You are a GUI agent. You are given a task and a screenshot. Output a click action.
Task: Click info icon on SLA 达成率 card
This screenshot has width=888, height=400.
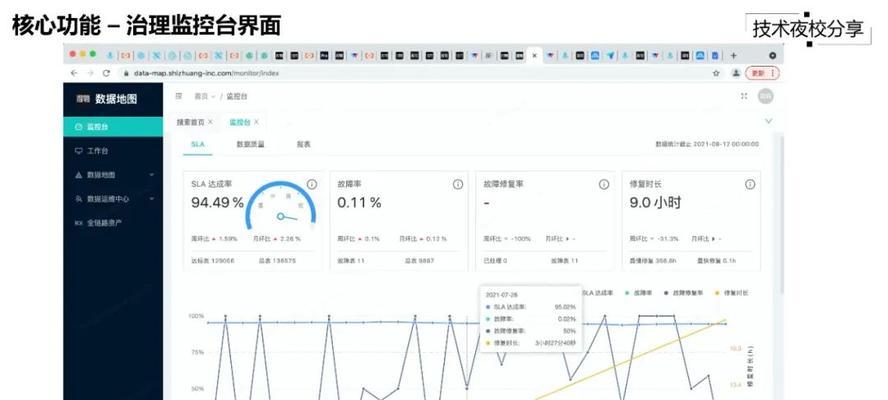[311, 184]
